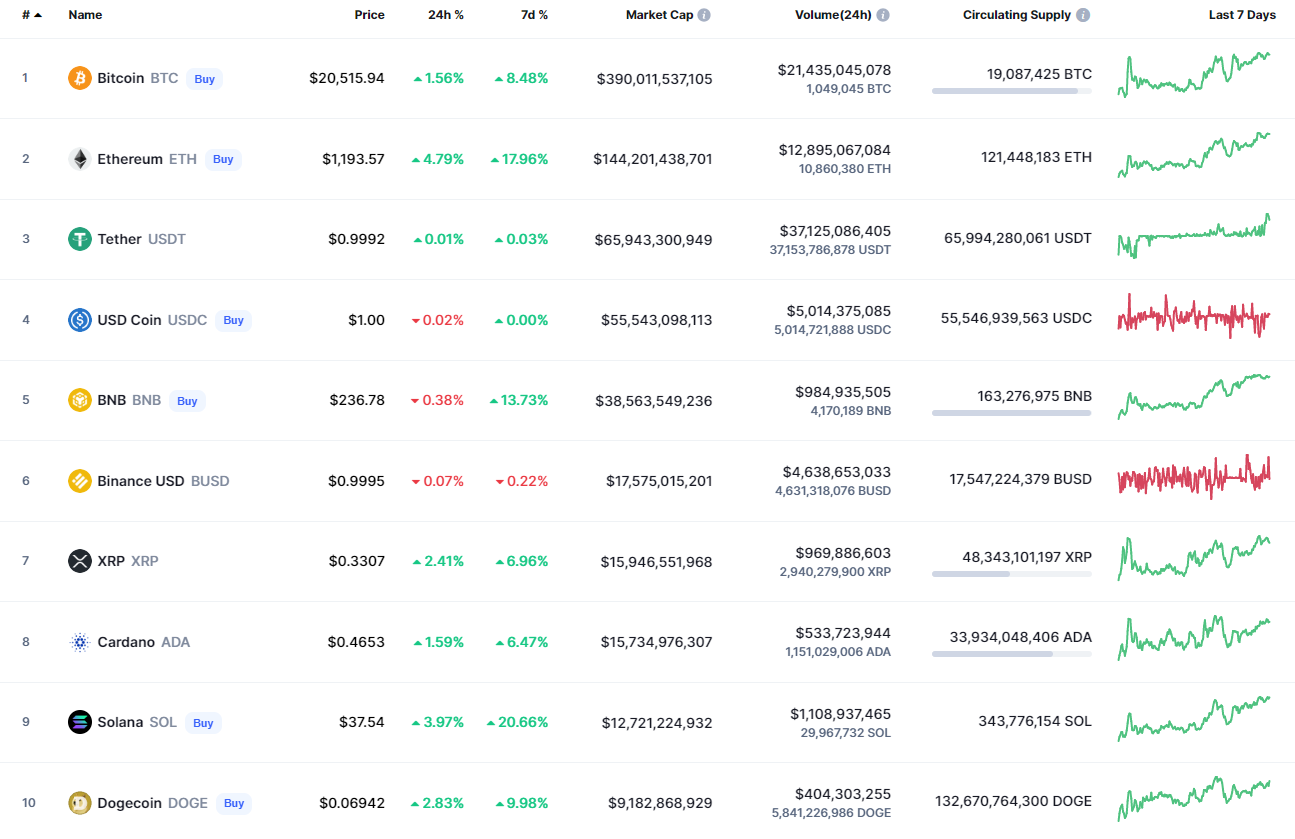Open Solana 7-day sparkline chart
The width and height of the screenshot is (1295, 839).
[x=1194, y=720]
